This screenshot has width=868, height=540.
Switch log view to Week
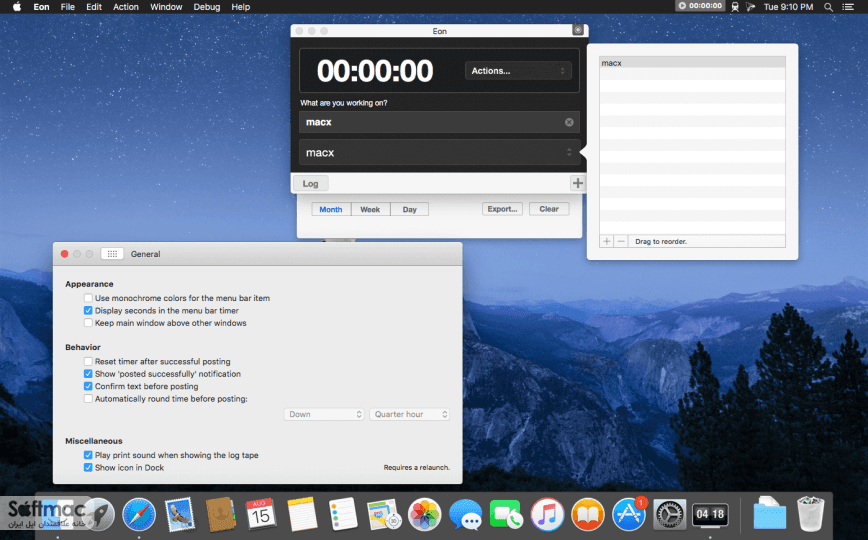tap(370, 209)
